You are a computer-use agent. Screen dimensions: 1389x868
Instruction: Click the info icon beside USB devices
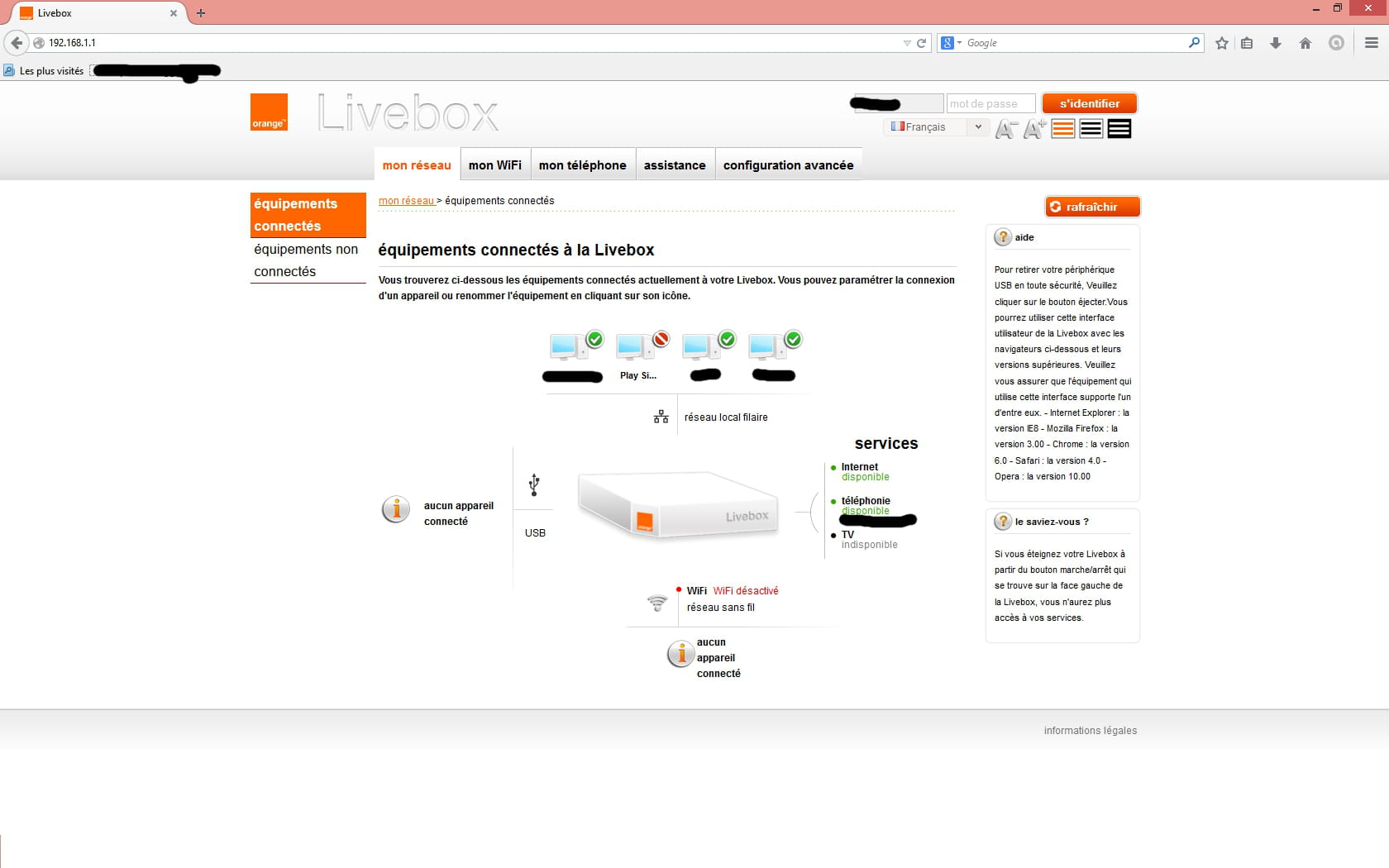coord(396,509)
